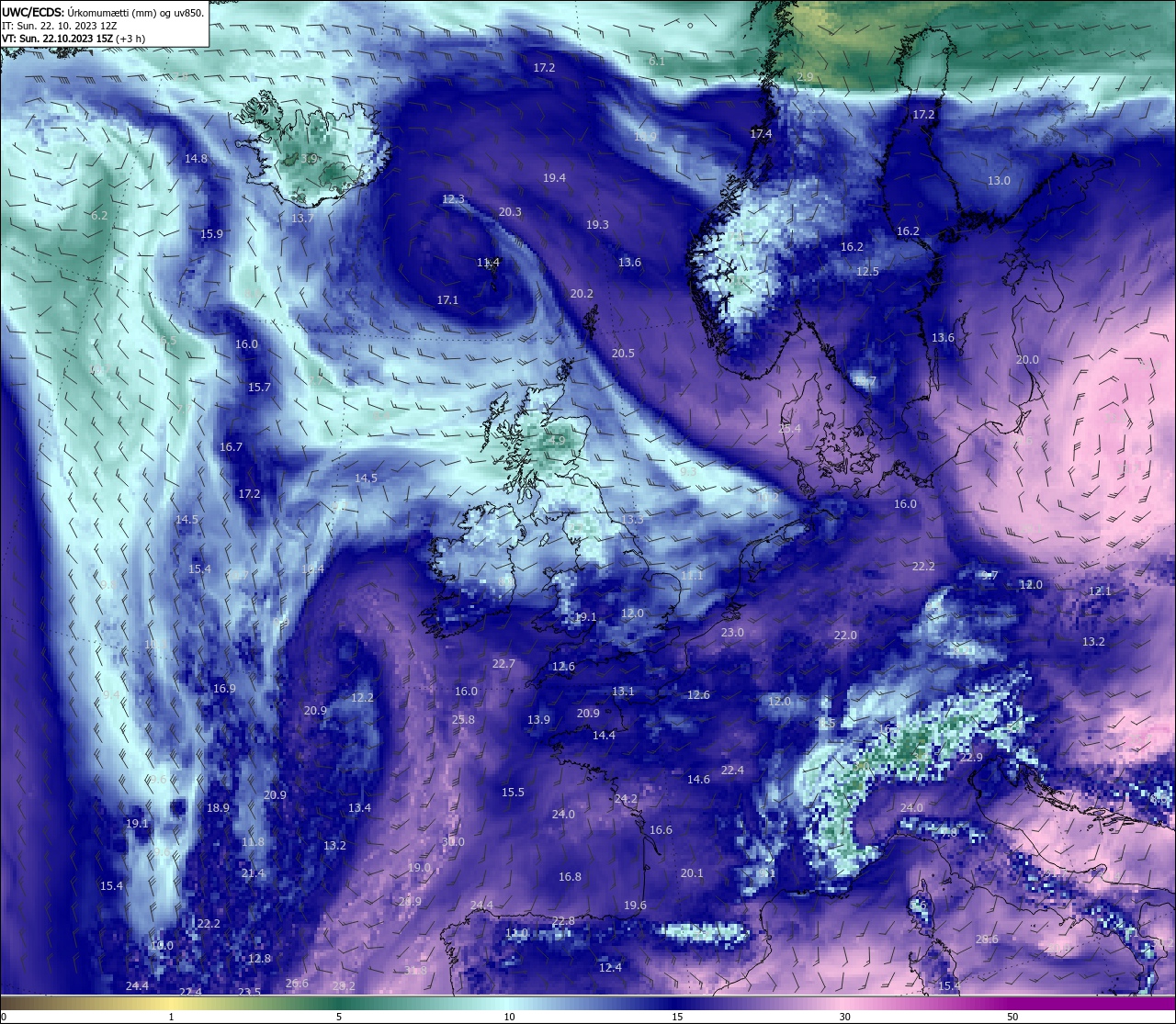Click the 18.9 value
The image size is (1176, 1024).
218,808
